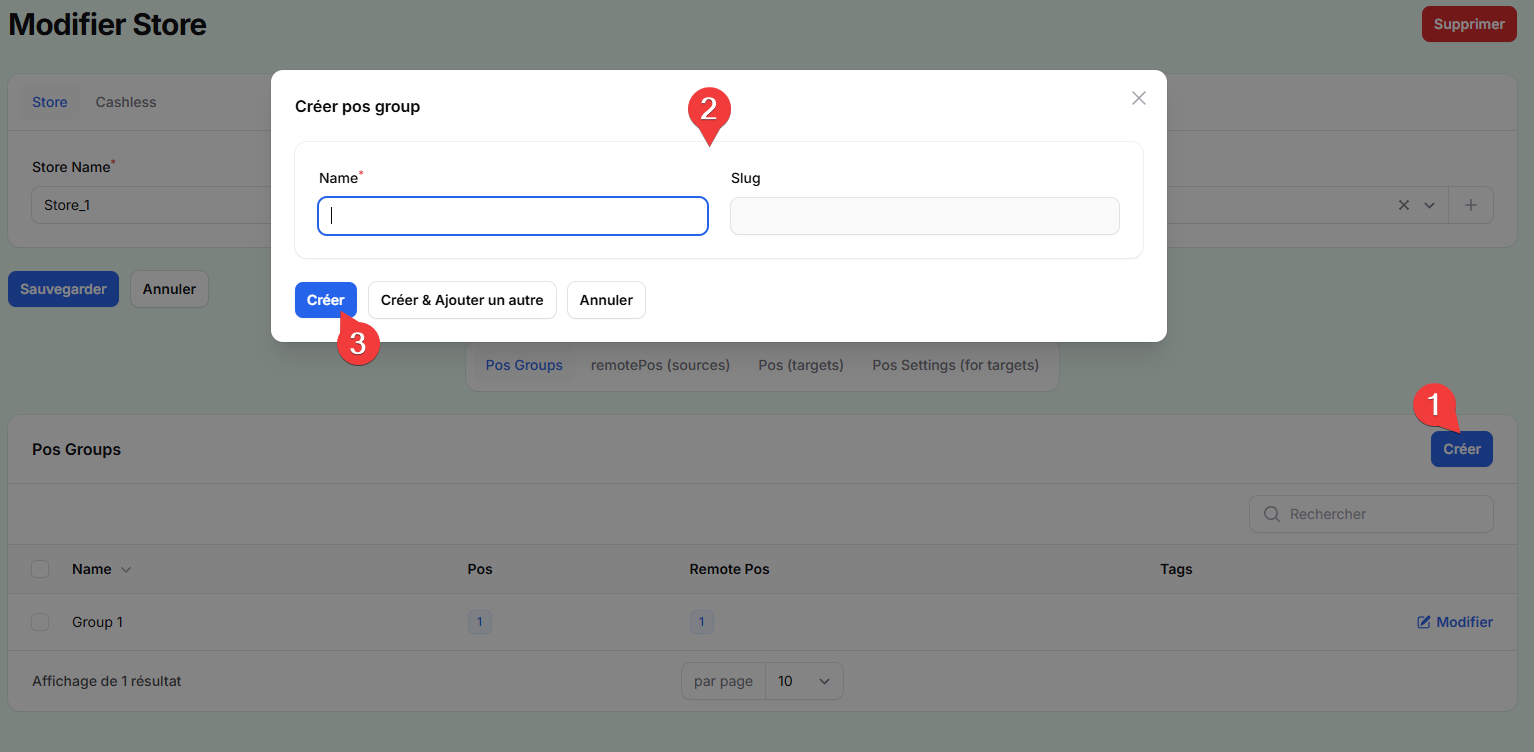Select the Store tab
The height and width of the screenshot is (752, 1534).
click(x=50, y=102)
